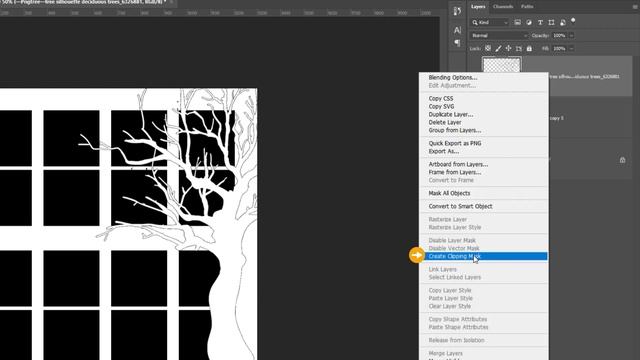
Task: Lock layer position
Action: pos(509,49)
